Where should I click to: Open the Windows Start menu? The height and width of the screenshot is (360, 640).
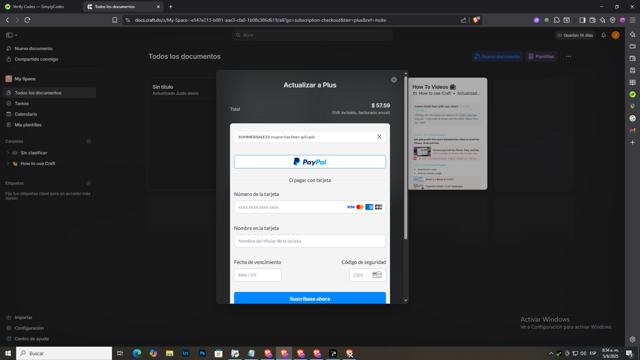click(8, 353)
